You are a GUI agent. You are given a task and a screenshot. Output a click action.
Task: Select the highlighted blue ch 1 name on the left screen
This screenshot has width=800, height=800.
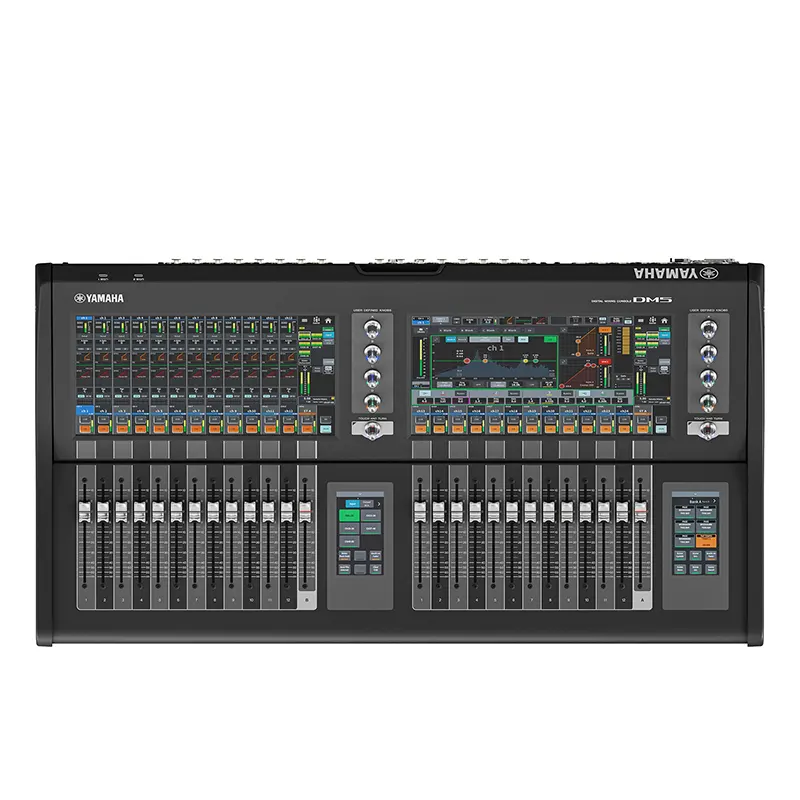click(85, 410)
